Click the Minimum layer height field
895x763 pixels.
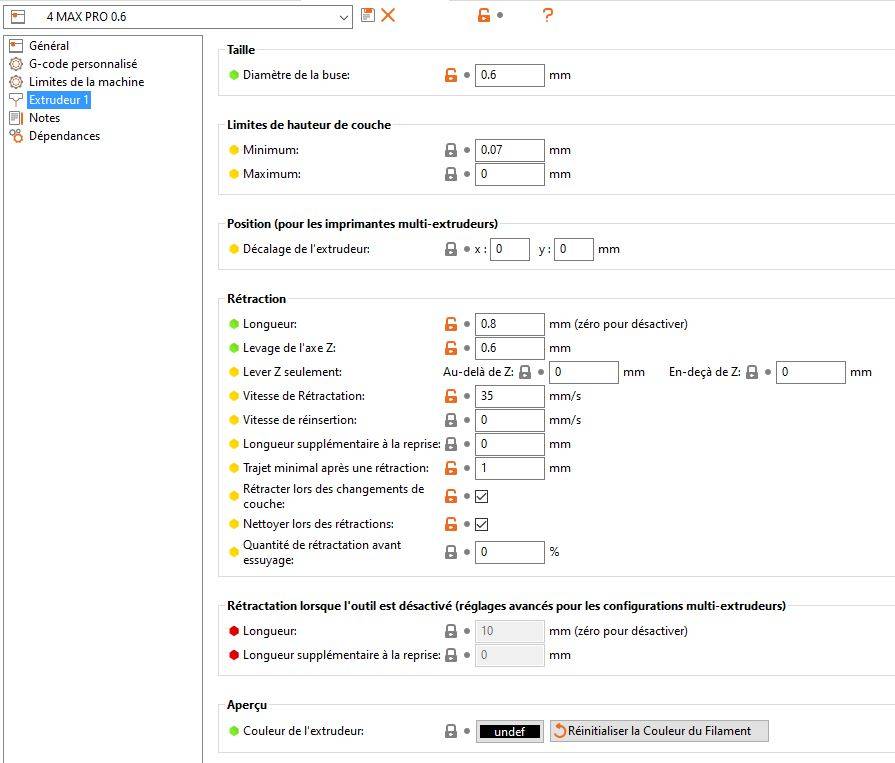coord(509,150)
